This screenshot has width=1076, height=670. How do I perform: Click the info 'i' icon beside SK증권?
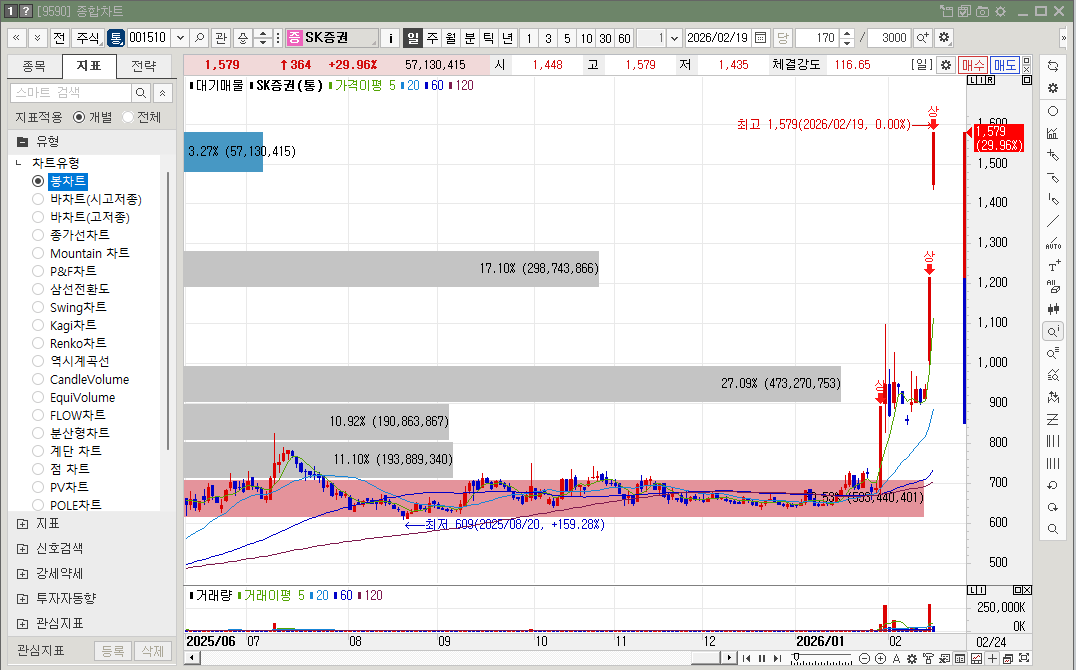(390, 38)
